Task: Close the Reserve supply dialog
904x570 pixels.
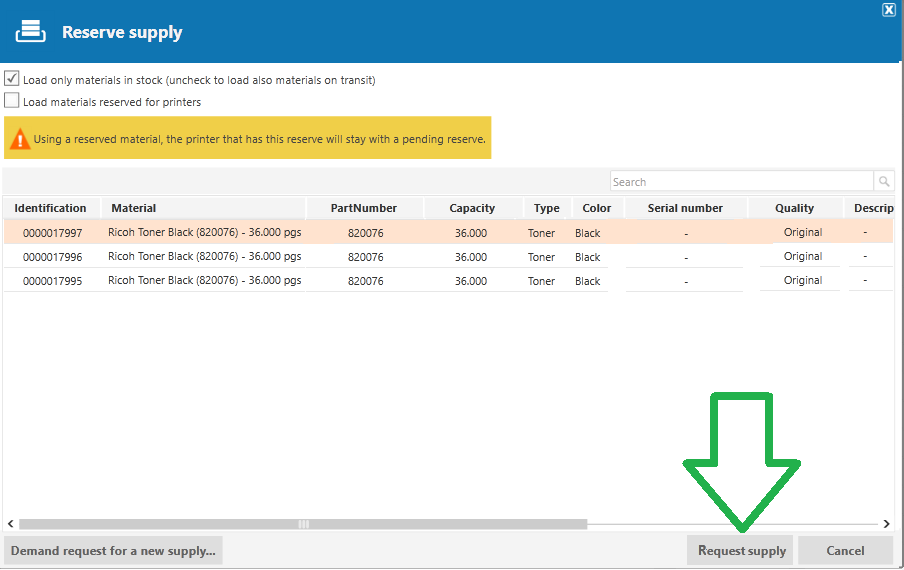Action: click(888, 10)
